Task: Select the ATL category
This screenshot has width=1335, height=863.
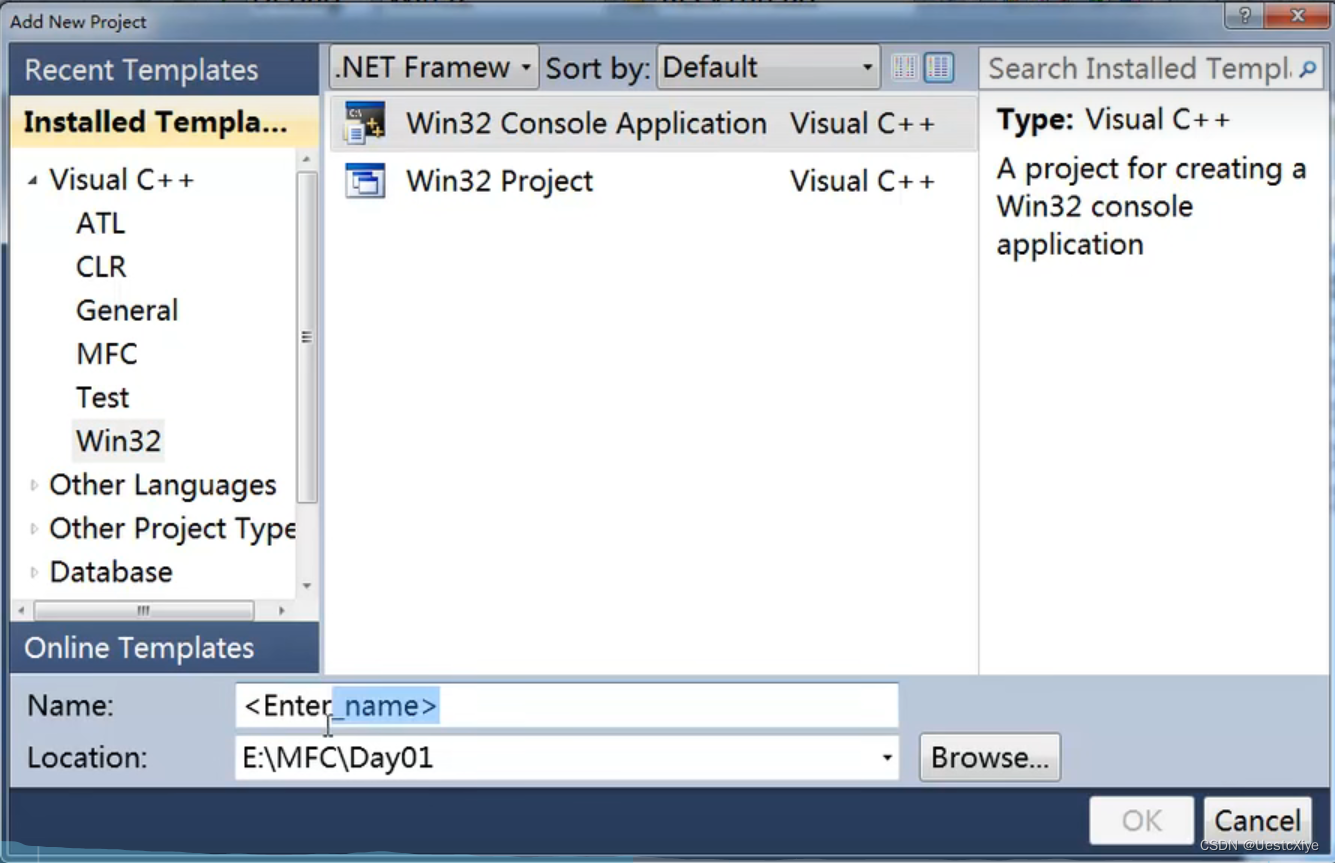Action: click(x=101, y=223)
